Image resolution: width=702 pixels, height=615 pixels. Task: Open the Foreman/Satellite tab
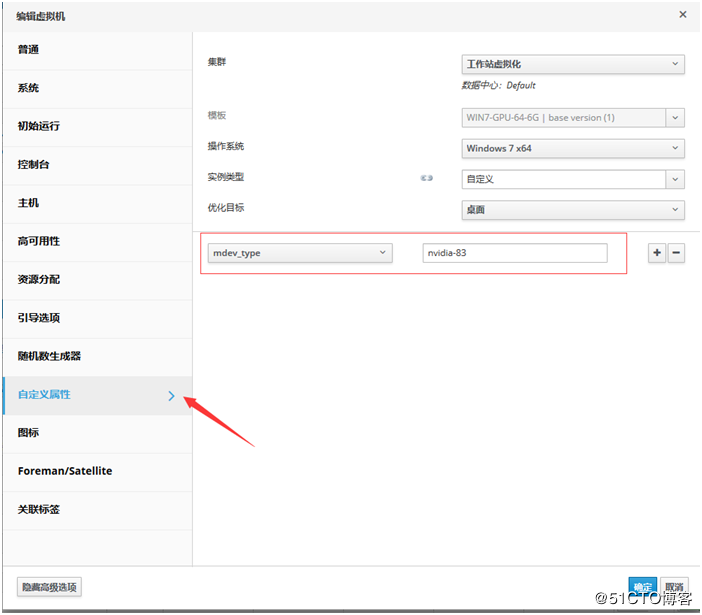pyautogui.click(x=98, y=472)
